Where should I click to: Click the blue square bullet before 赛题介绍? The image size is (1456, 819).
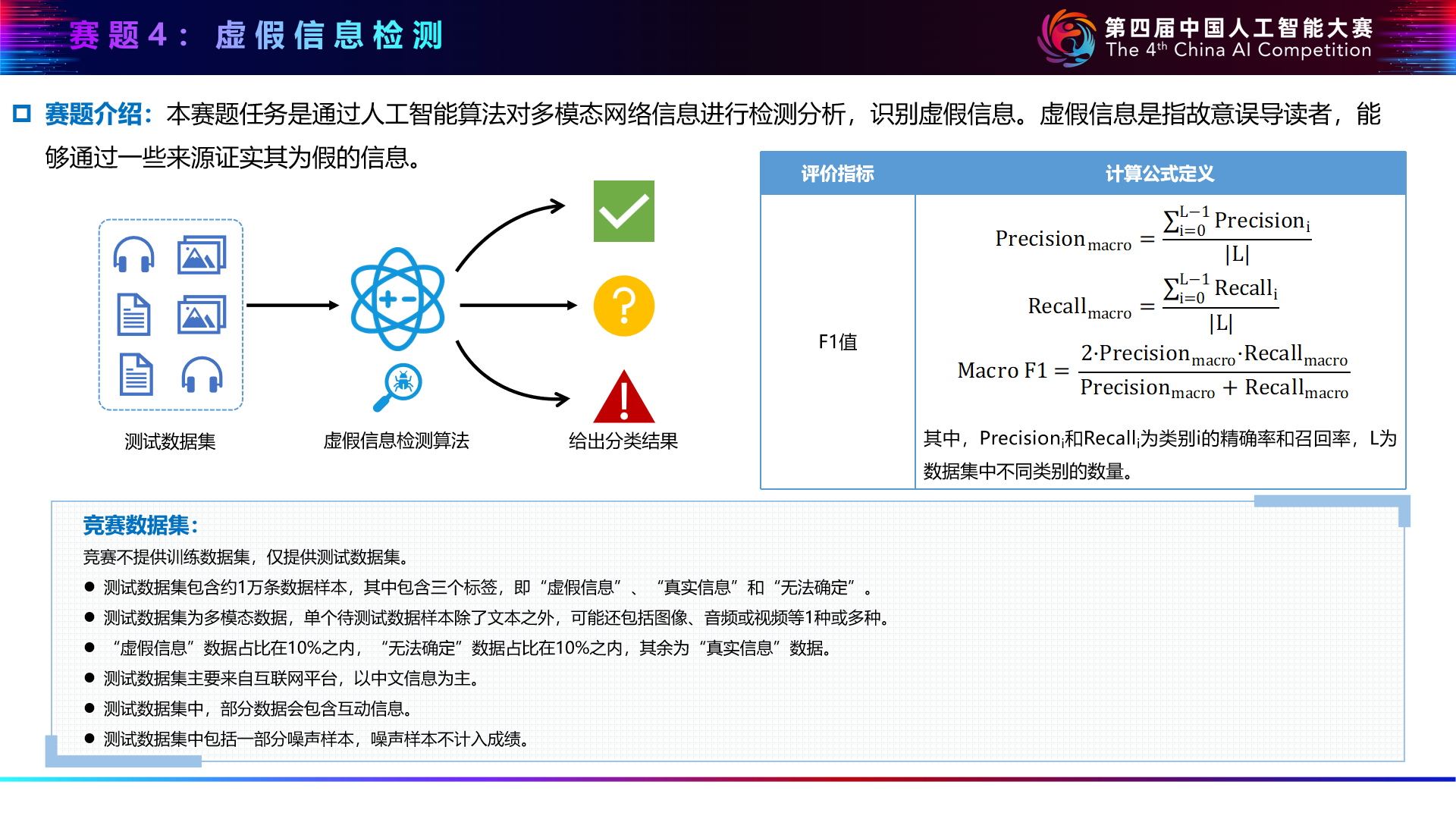click(21, 115)
